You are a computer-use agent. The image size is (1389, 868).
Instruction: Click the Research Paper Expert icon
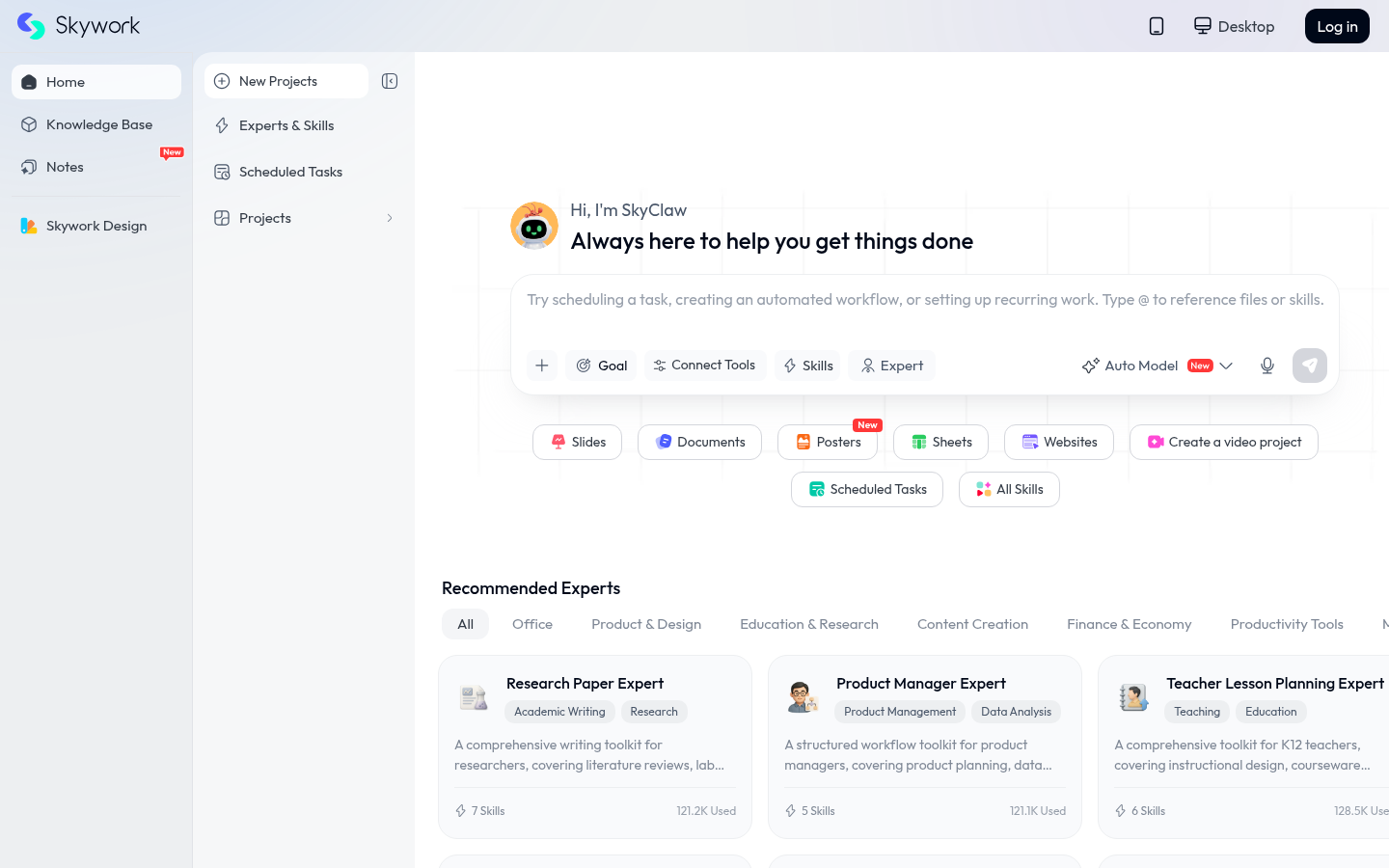click(x=474, y=697)
